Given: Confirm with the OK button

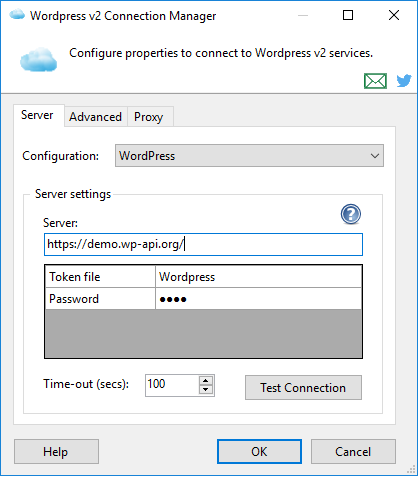Looking at the screenshot, I should 259,452.
